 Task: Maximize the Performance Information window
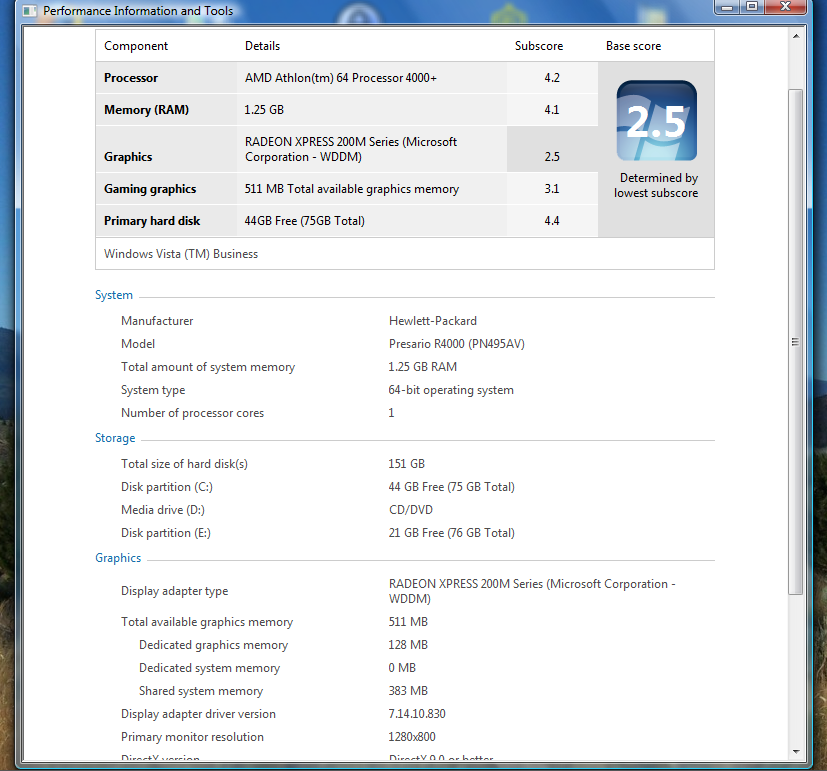(752, 7)
